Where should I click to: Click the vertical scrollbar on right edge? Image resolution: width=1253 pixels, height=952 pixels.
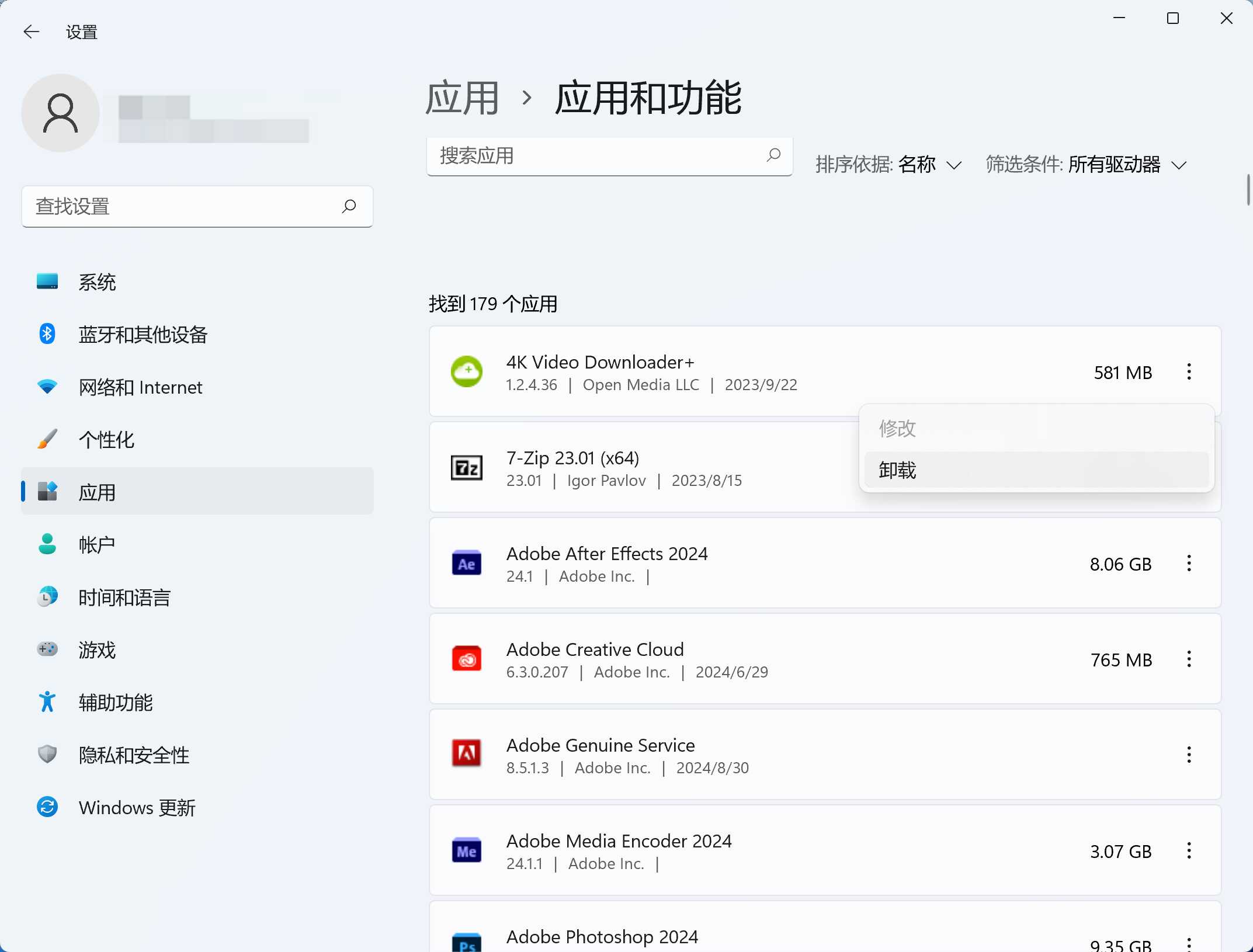click(1248, 190)
